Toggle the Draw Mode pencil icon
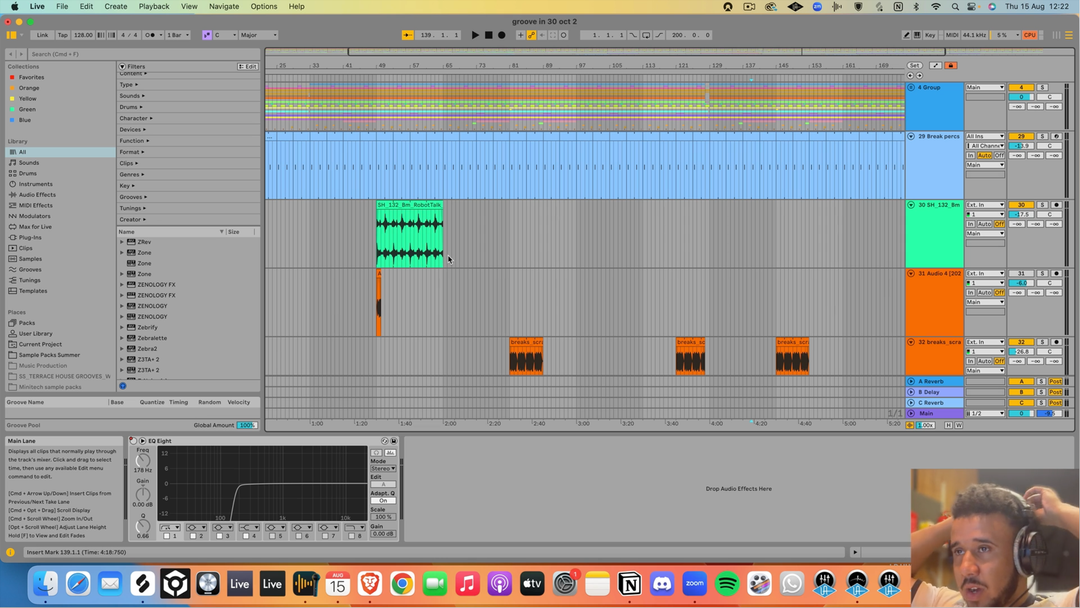 [906, 35]
